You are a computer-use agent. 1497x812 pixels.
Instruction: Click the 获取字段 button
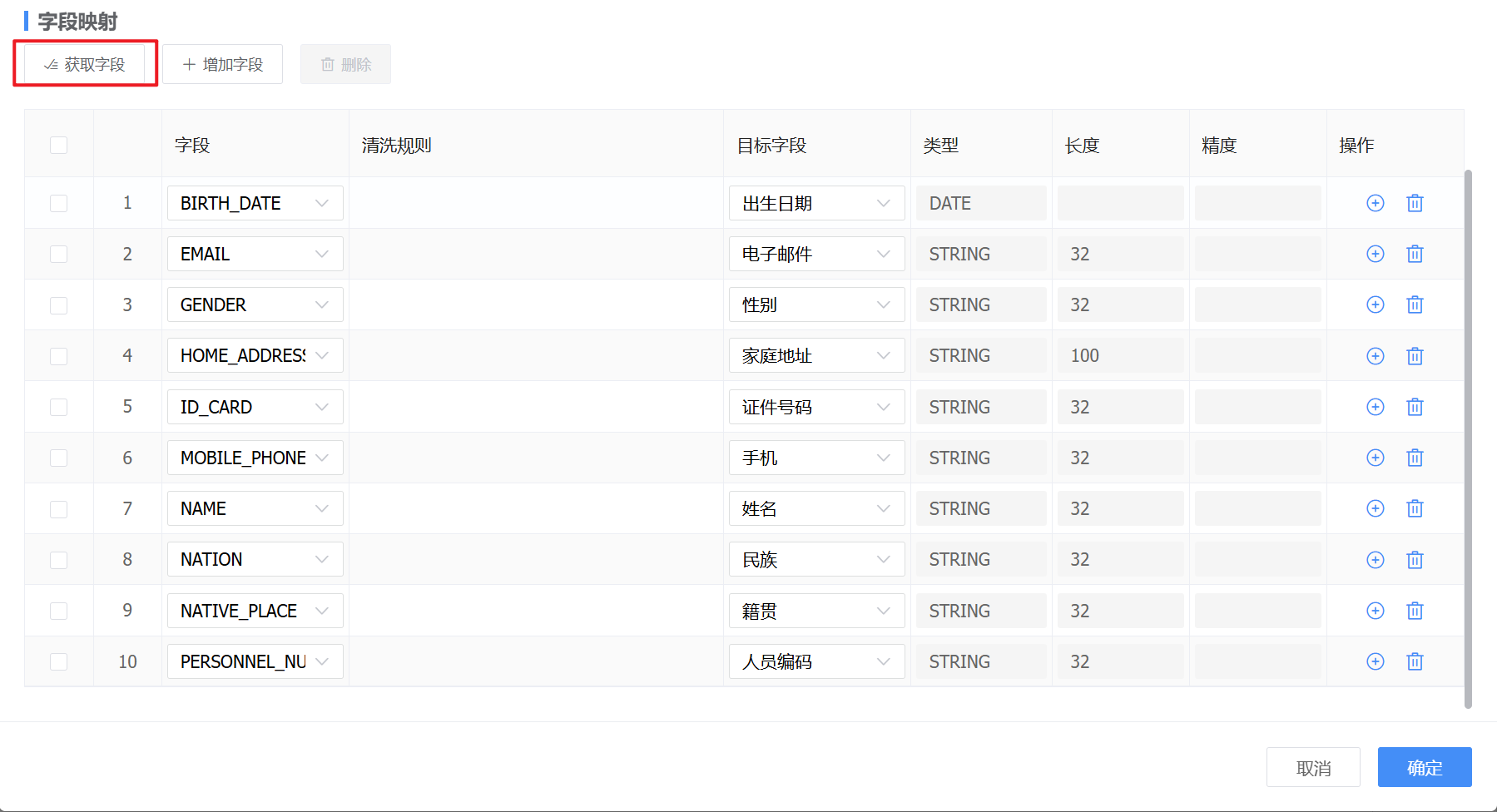pyautogui.click(x=85, y=64)
